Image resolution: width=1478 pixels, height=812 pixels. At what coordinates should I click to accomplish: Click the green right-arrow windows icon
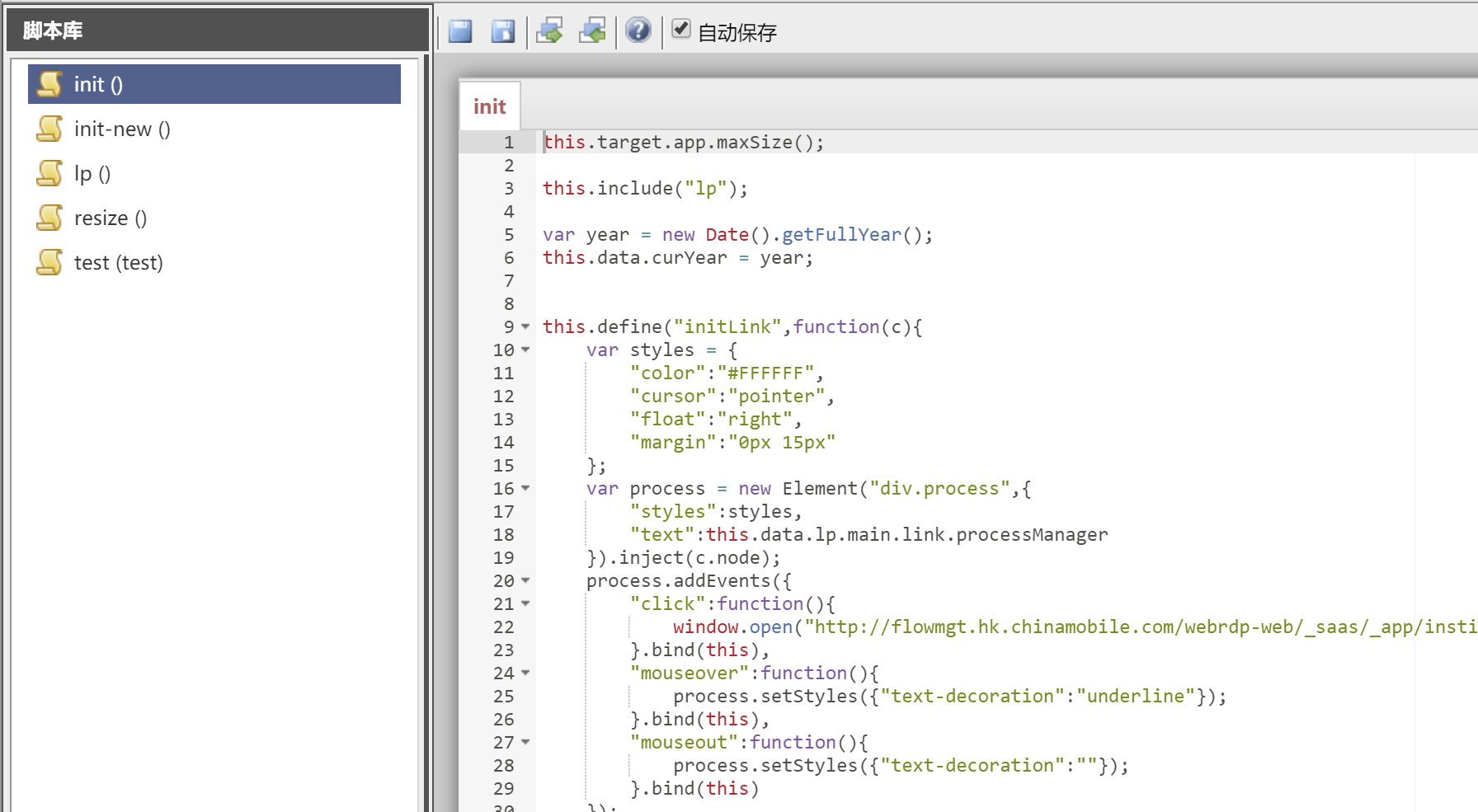click(x=549, y=31)
